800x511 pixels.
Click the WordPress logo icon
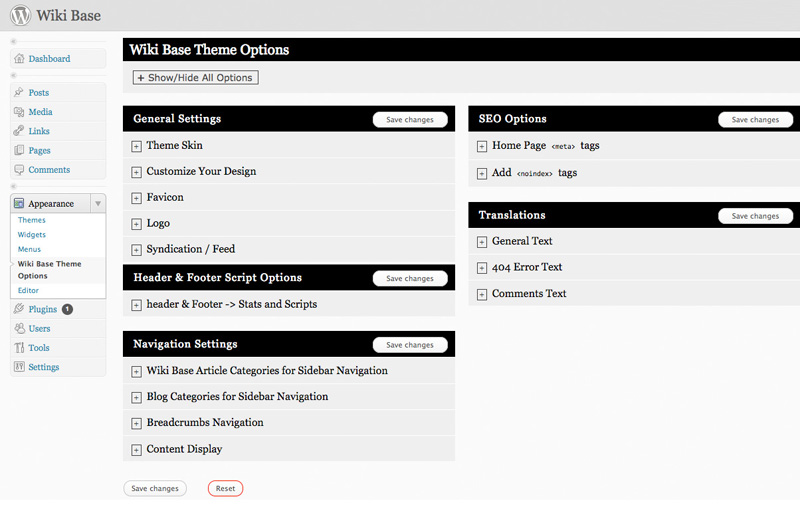coord(20,15)
